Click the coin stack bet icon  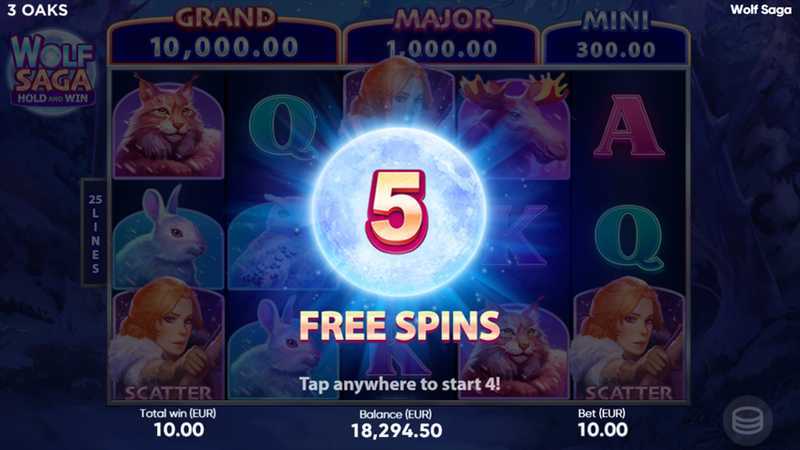click(747, 421)
